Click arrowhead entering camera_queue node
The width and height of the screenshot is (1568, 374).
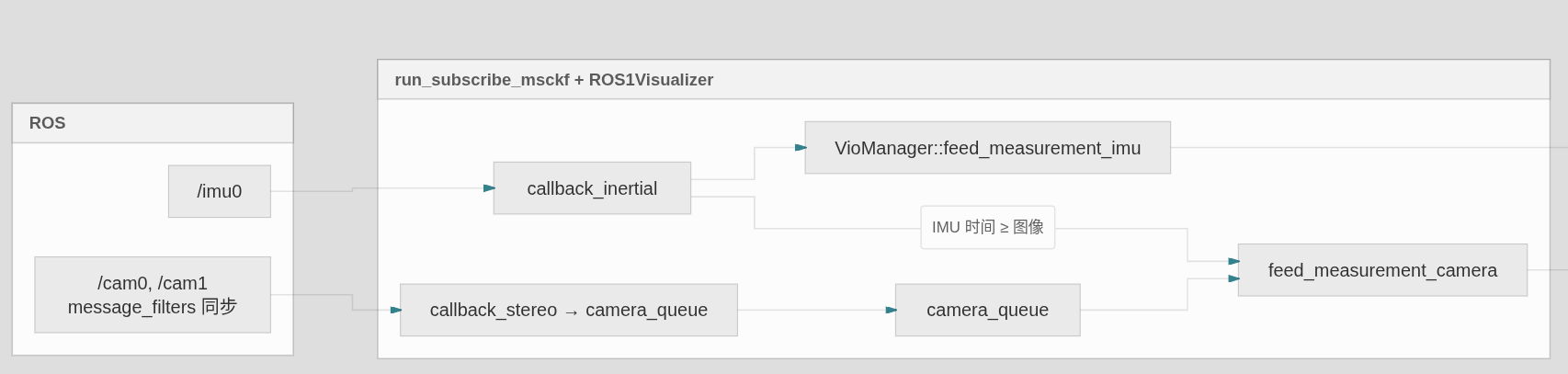(891, 310)
